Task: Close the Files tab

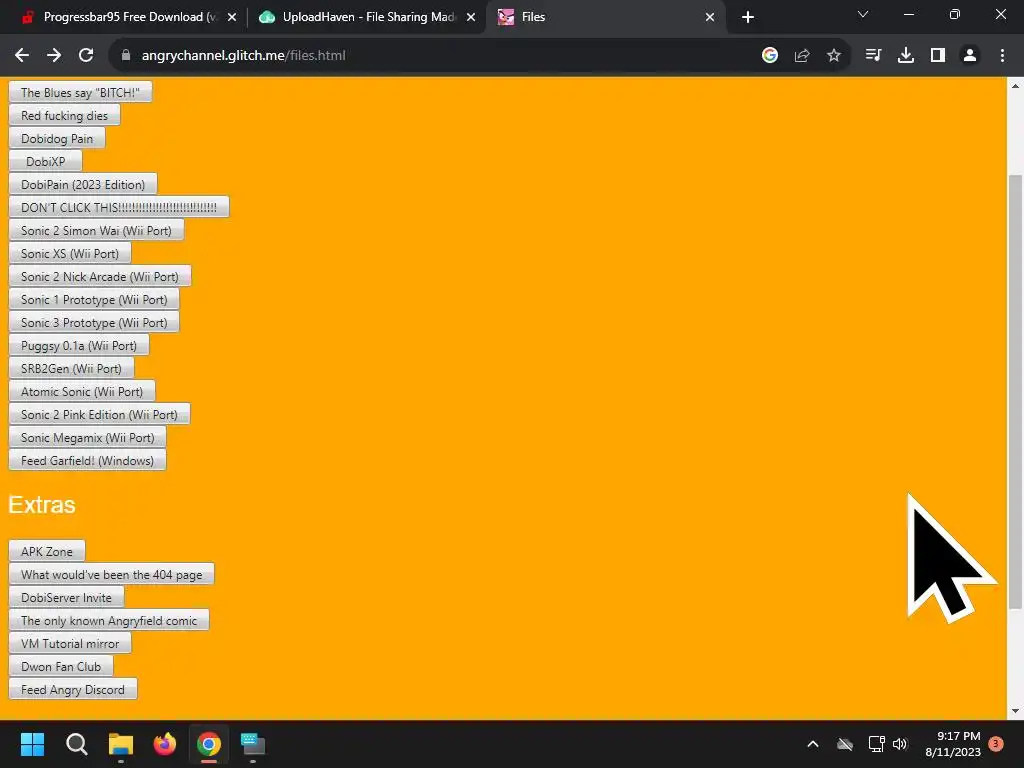Action: (710, 17)
